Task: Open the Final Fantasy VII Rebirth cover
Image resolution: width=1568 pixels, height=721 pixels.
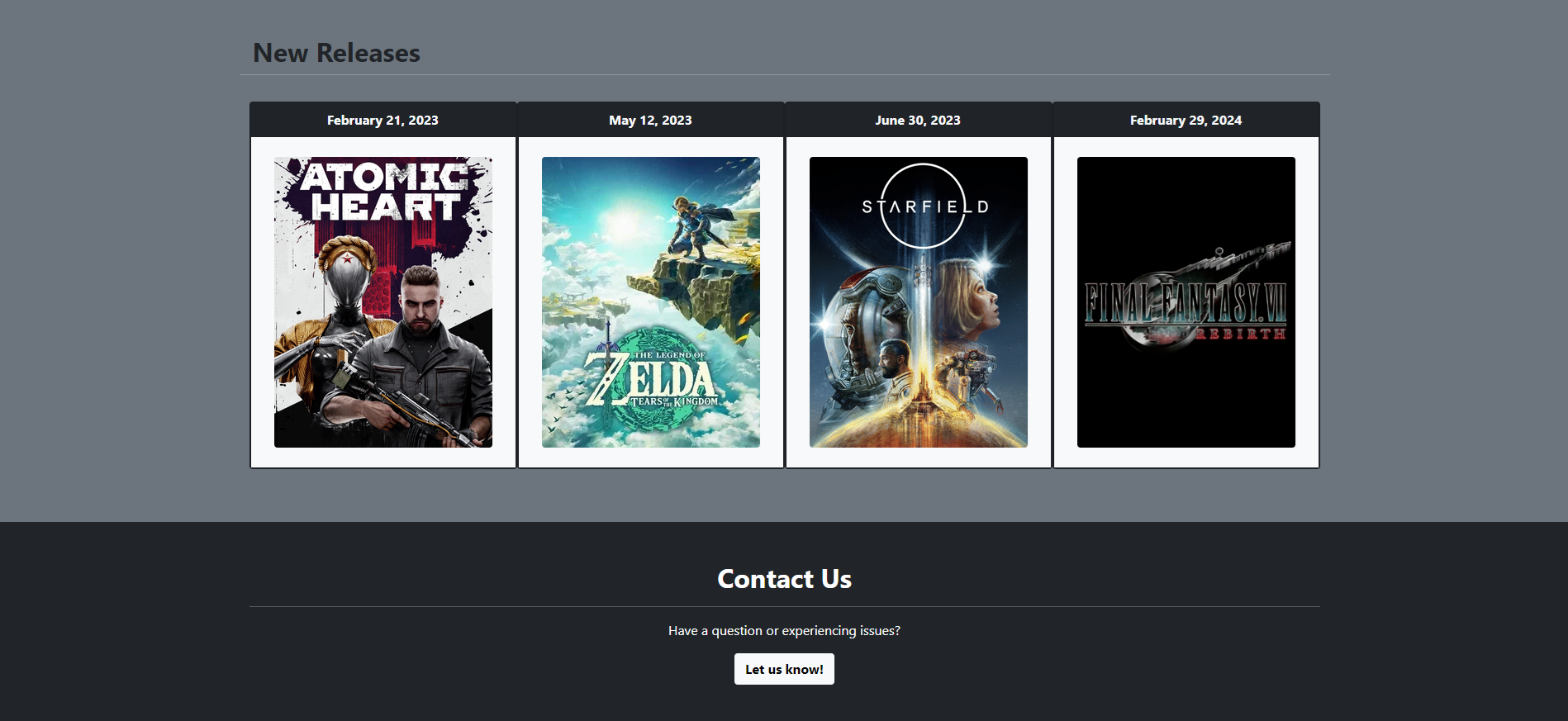Action: point(1186,302)
